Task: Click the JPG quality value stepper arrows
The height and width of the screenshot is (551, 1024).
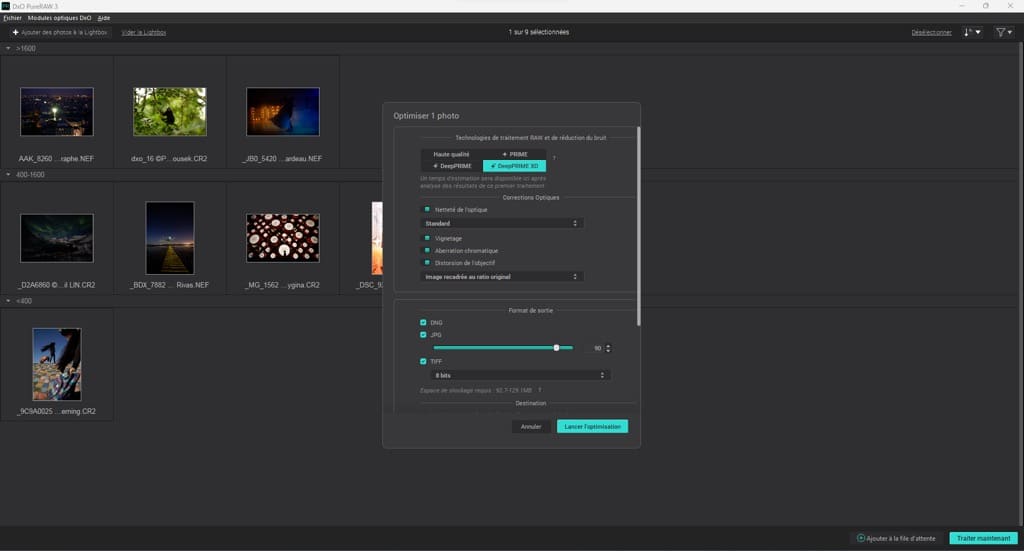Action: [608, 348]
